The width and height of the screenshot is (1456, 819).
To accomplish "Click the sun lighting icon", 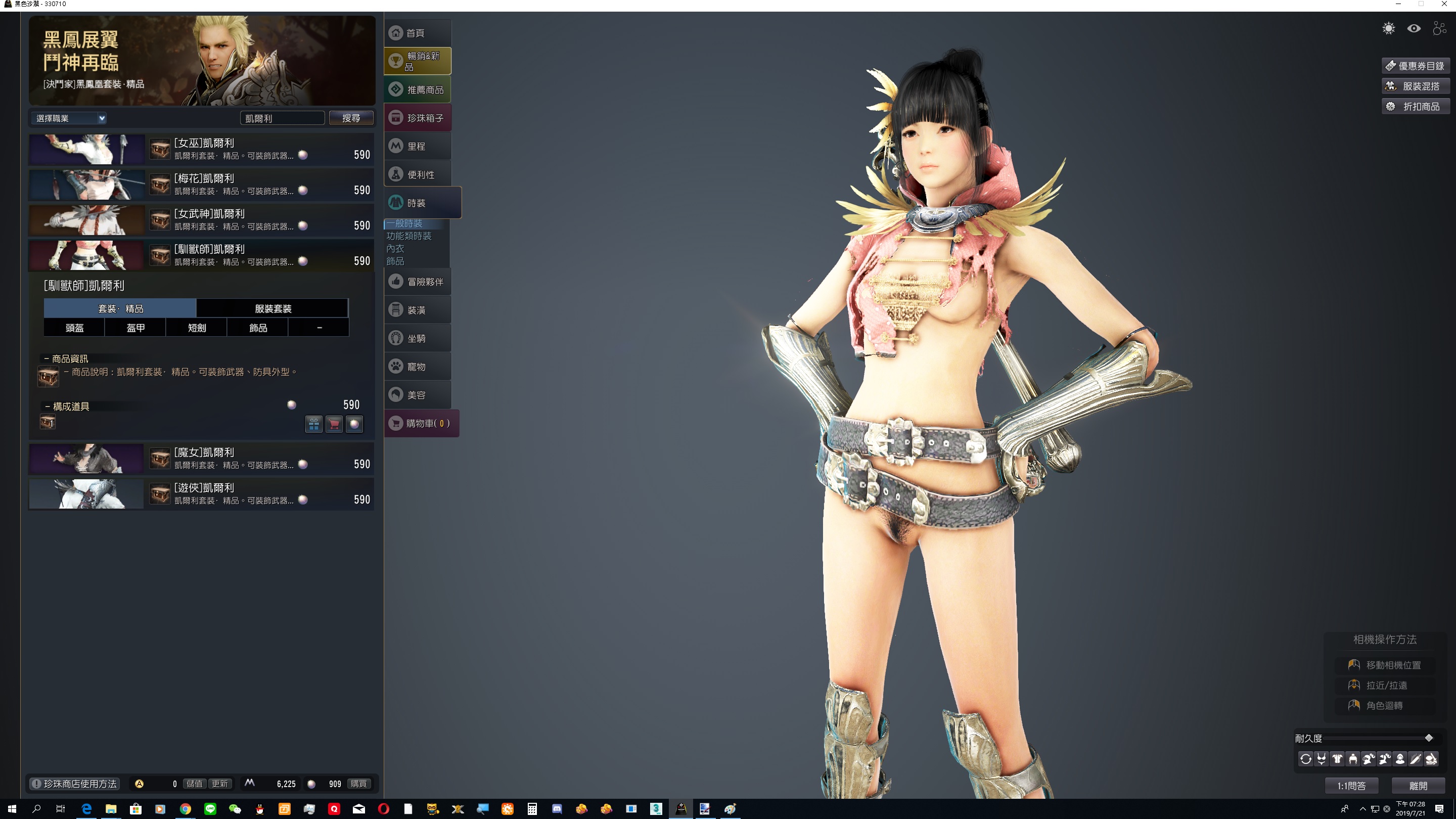I will tap(1388, 28).
